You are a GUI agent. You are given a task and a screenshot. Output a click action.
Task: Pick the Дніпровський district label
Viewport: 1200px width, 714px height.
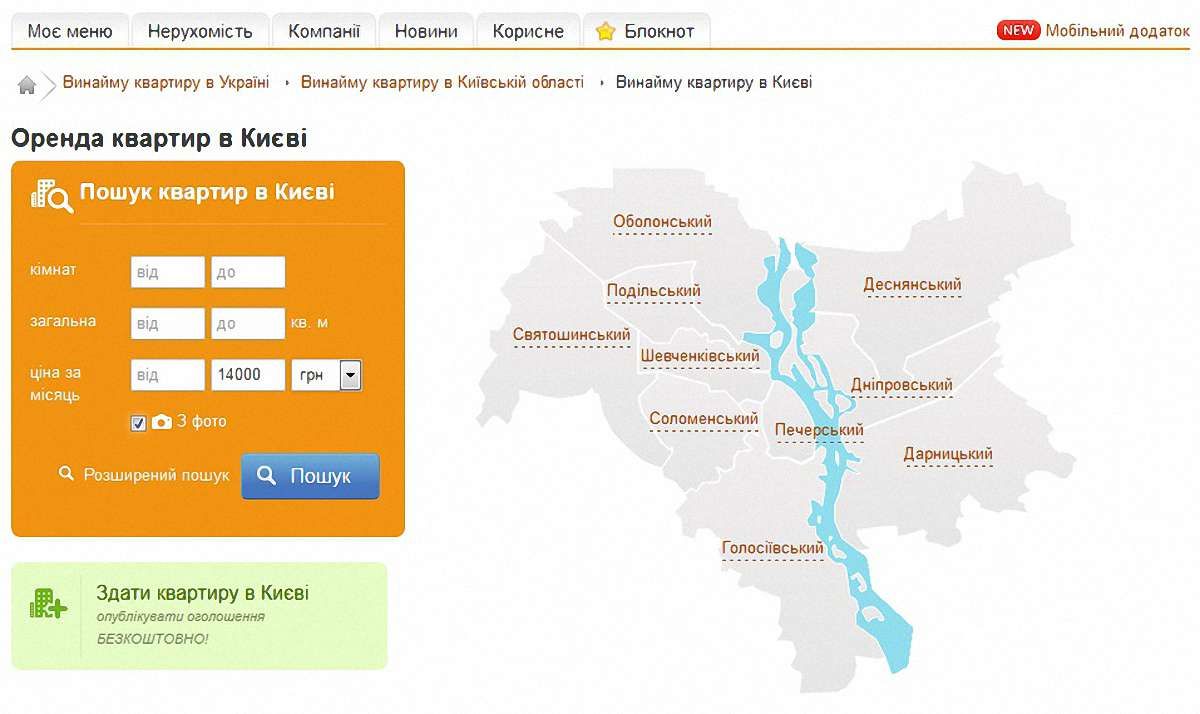click(x=902, y=385)
